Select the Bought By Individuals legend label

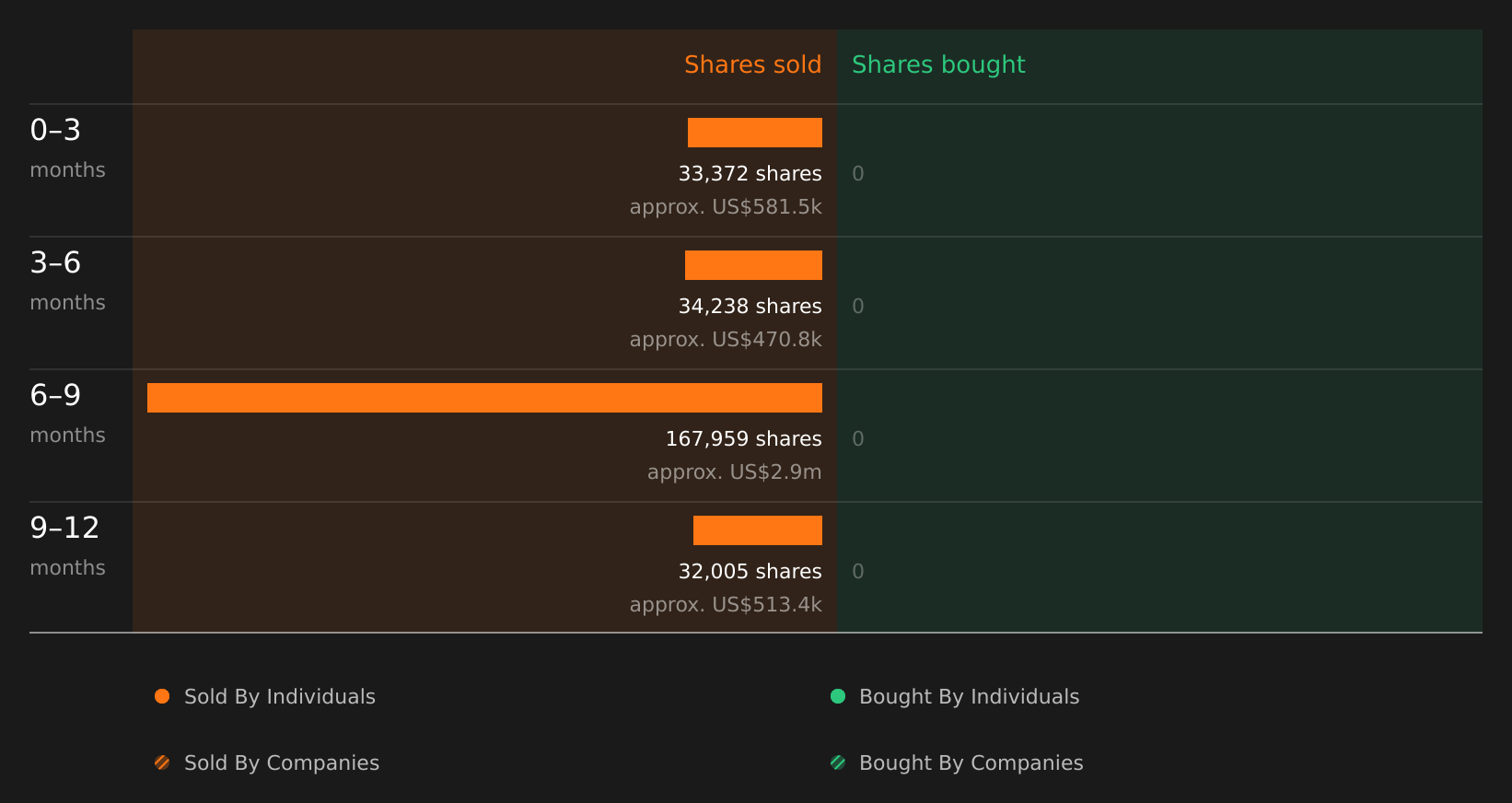click(970, 697)
